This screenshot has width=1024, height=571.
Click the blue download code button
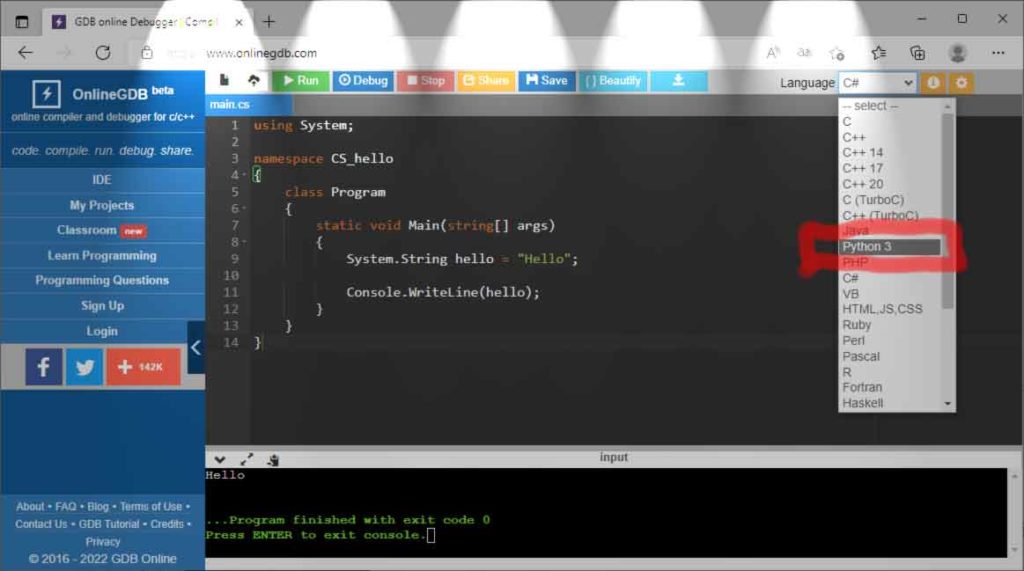click(678, 80)
